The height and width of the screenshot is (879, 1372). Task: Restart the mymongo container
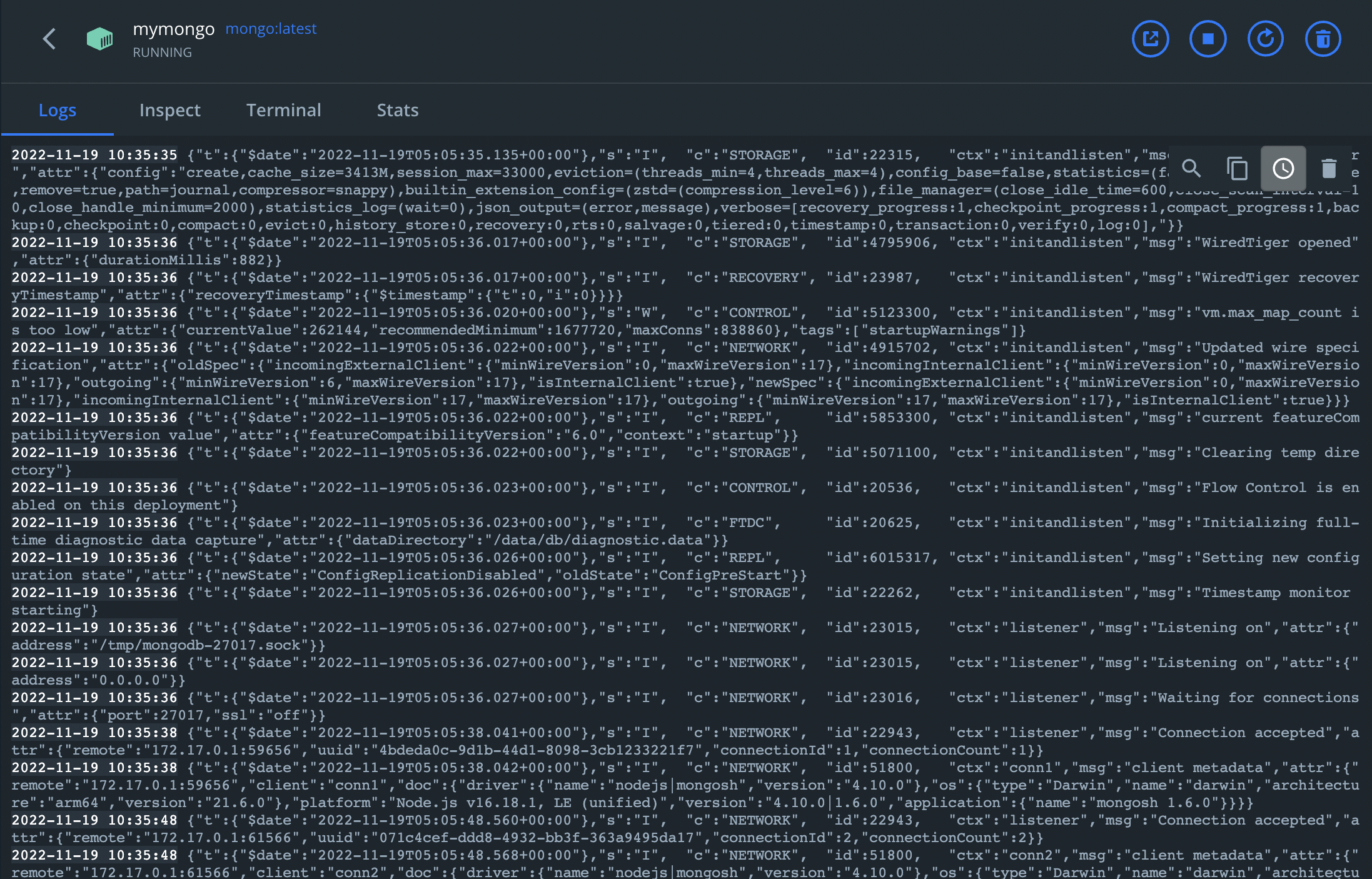click(1265, 39)
